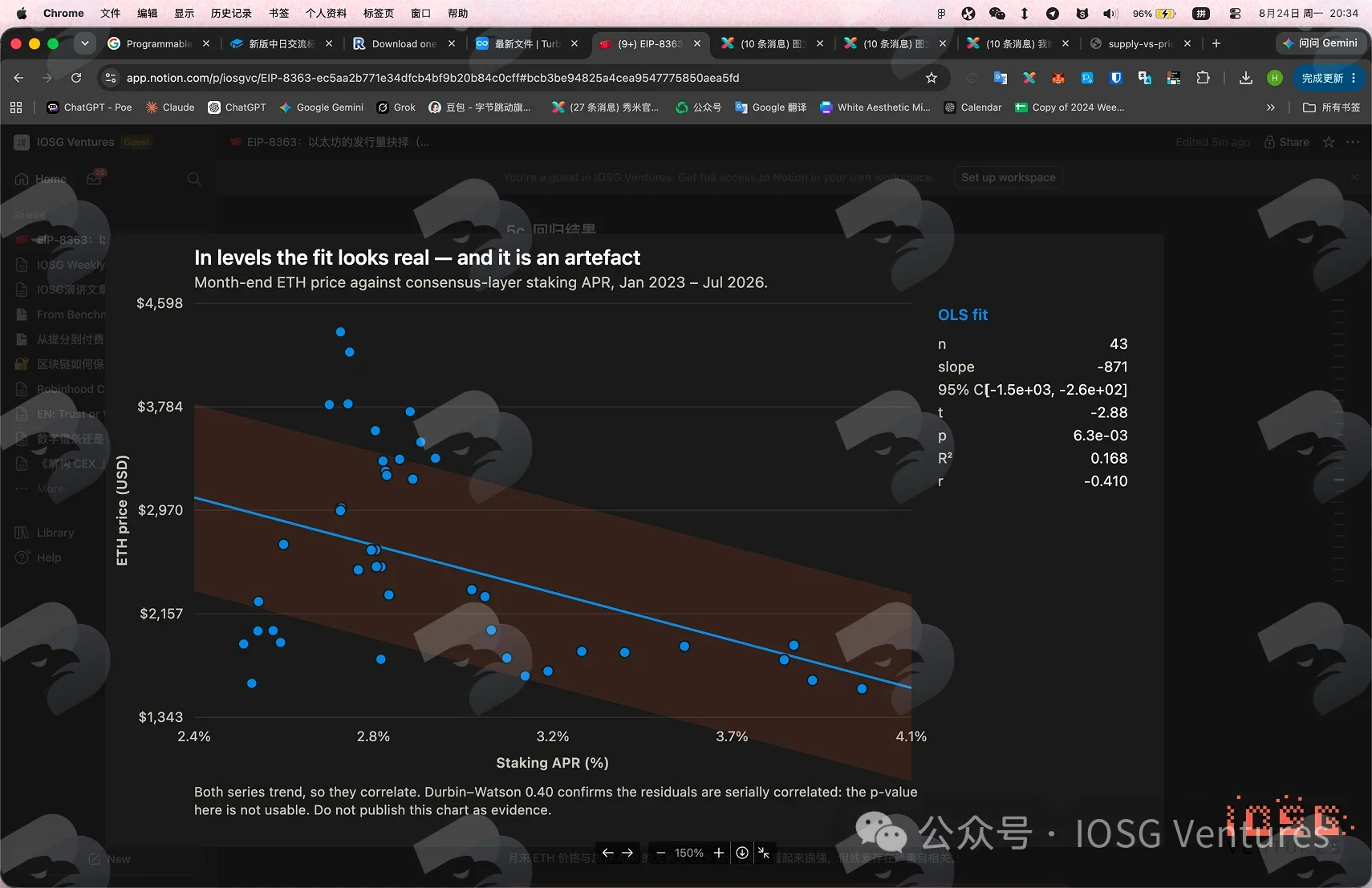
Task: Click the menu bar date and time
Action: point(1309,14)
